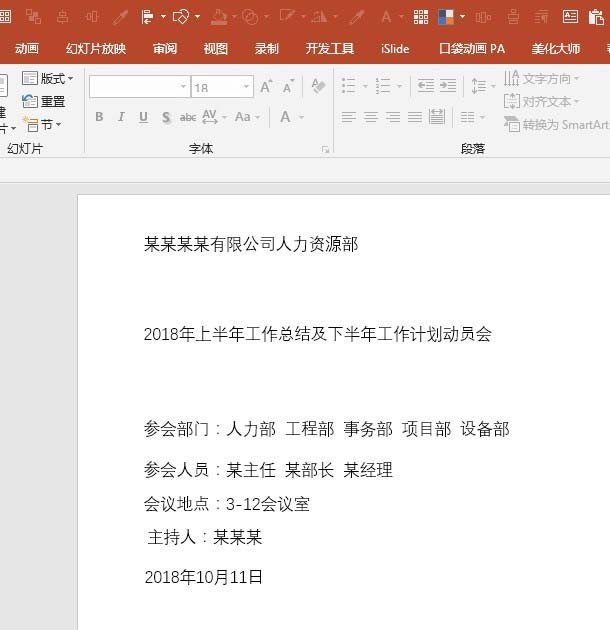610x630 pixels.
Task: Open 版式 layout dropdown
Action: [47, 78]
